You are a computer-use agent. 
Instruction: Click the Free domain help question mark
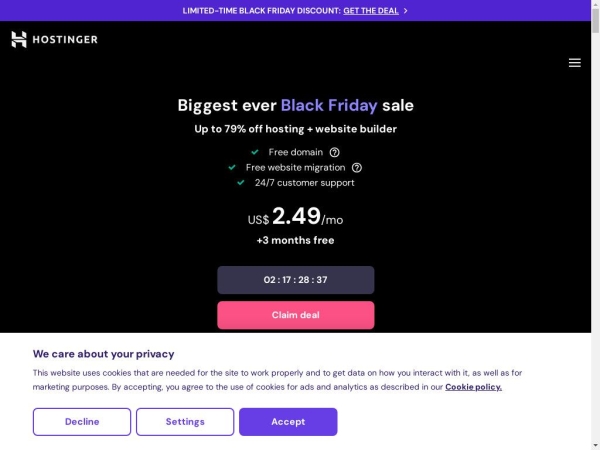(x=334, y=152)
